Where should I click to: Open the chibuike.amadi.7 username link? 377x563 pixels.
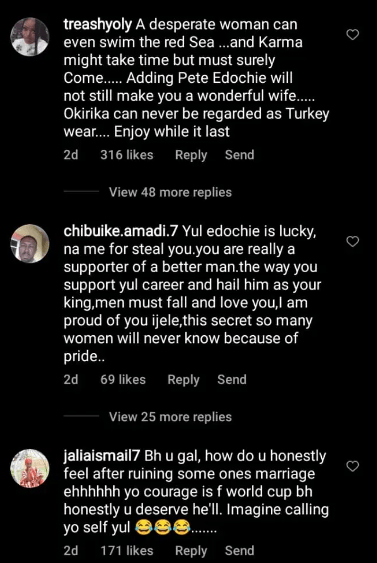coord(121,231)
